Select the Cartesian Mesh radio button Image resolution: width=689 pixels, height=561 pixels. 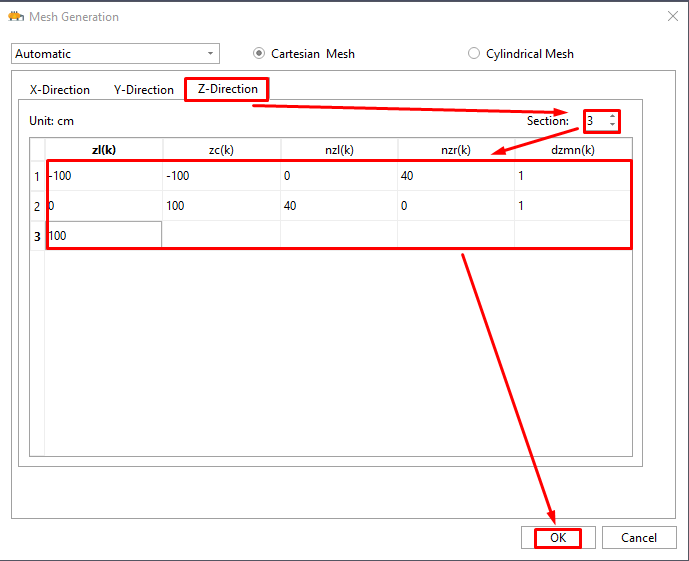point(260,54)
